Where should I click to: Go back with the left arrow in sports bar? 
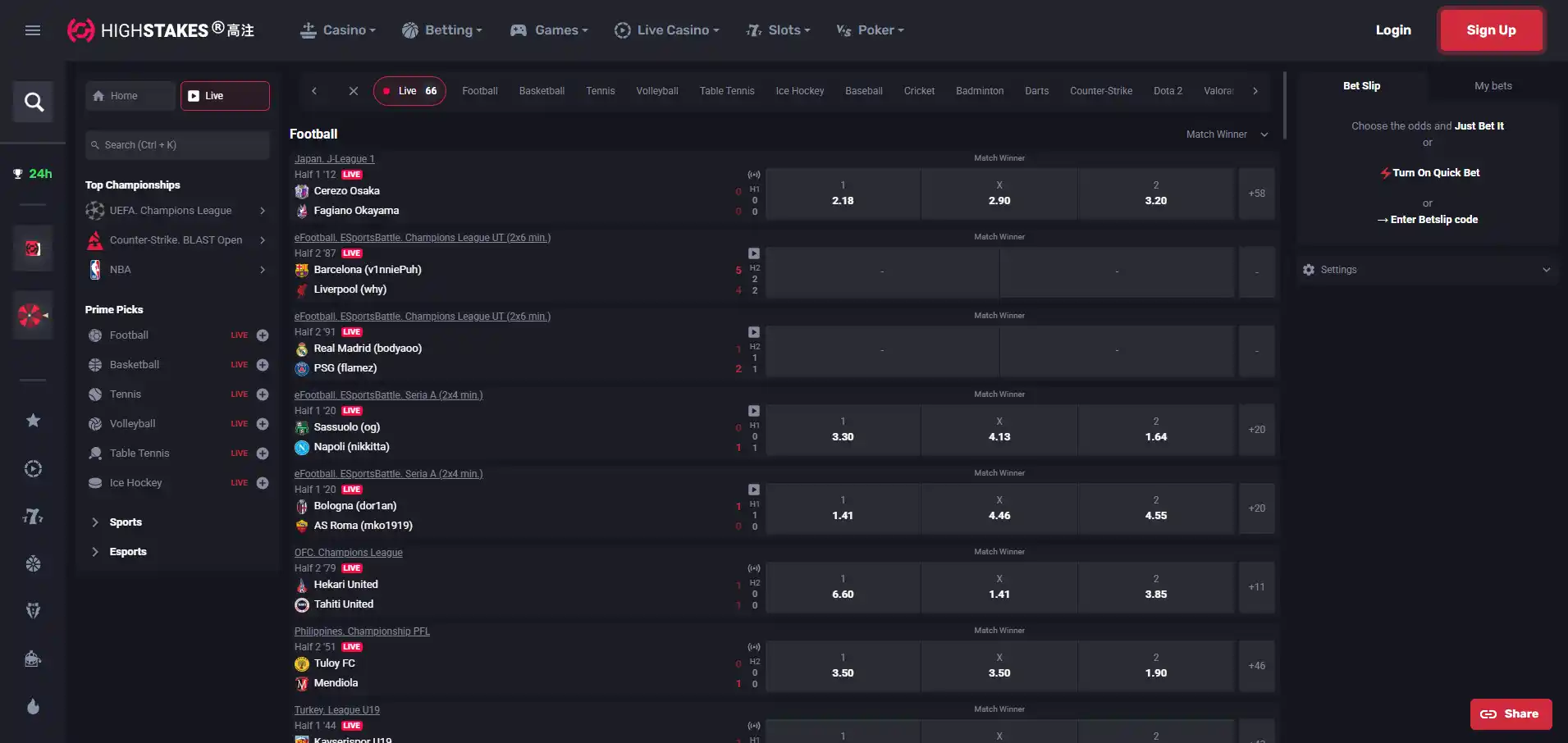[314, 91]
